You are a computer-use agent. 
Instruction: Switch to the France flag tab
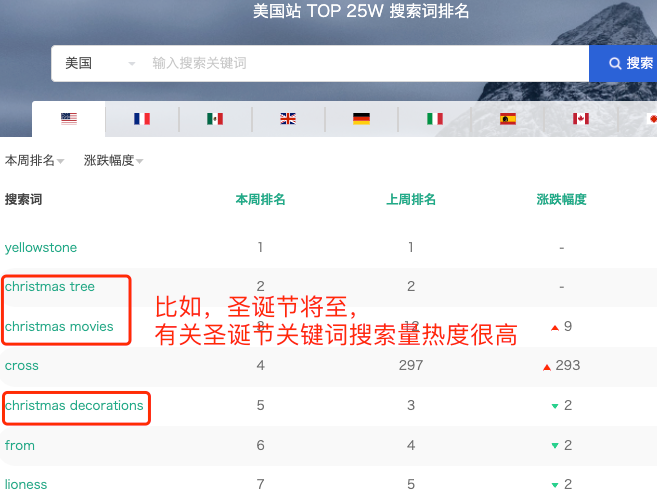[x=142, y=119]
